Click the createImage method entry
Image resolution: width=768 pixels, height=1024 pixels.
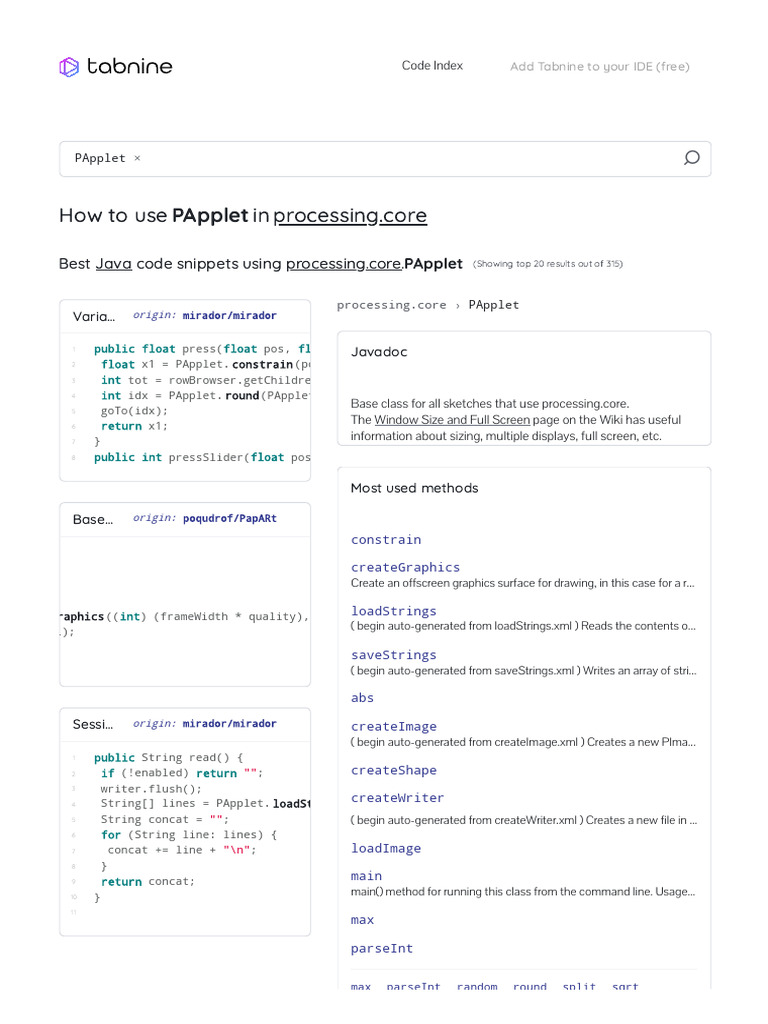coord(393,726)
